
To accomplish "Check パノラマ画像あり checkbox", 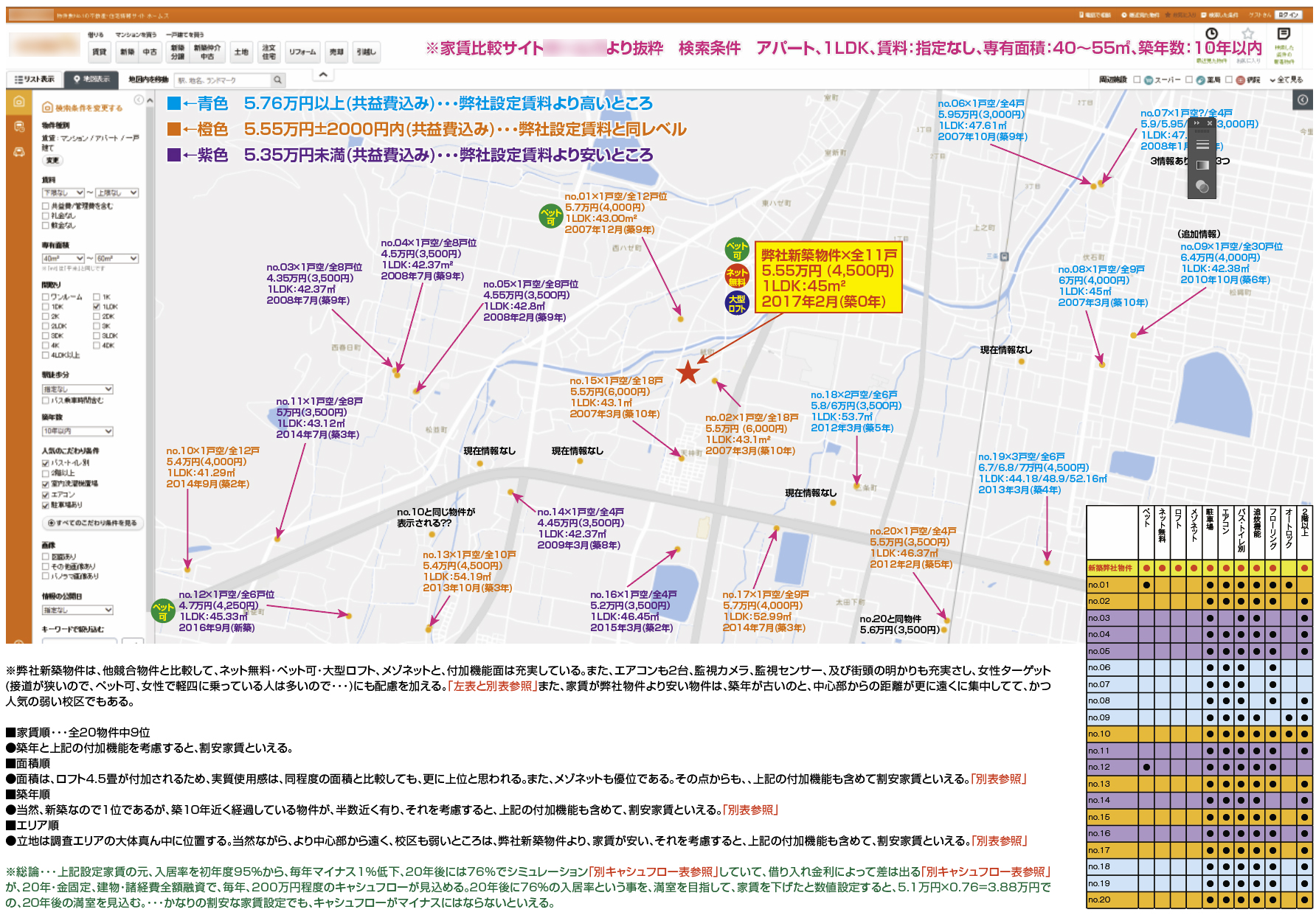I will (46, 576).
